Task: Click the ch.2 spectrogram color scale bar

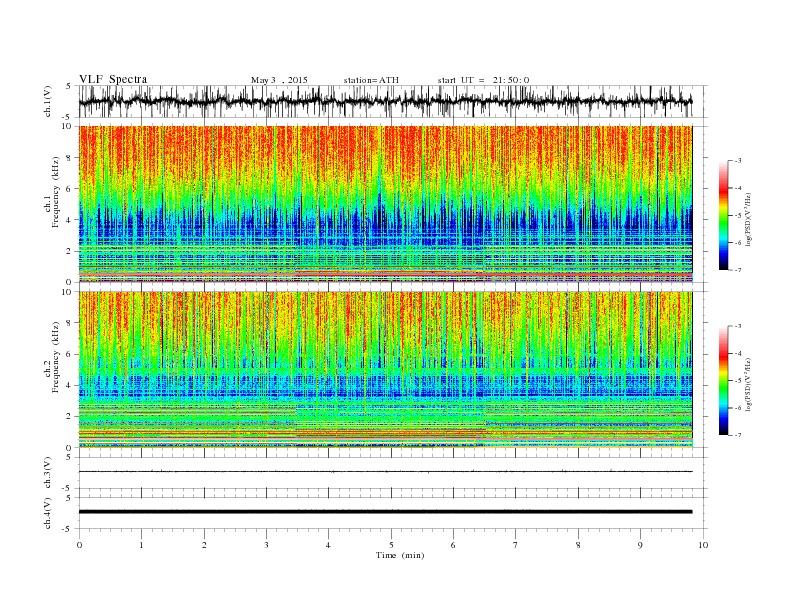Action: coord(723,381)
